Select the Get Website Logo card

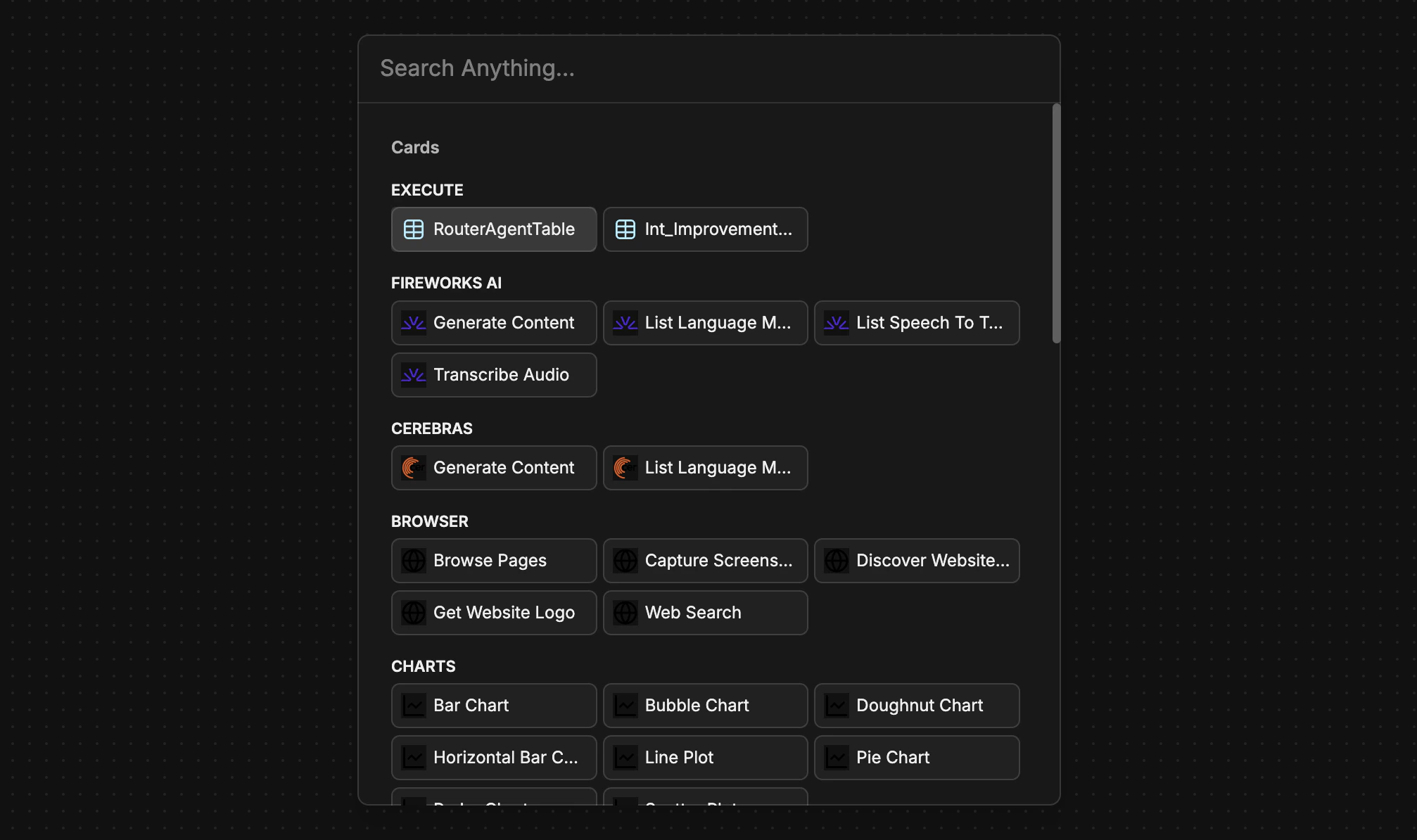tap(494, 613)
